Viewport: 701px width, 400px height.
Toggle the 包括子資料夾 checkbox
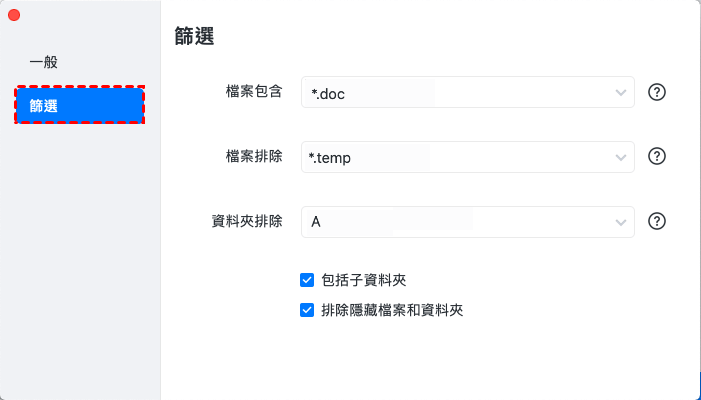(x=307, y=280)
